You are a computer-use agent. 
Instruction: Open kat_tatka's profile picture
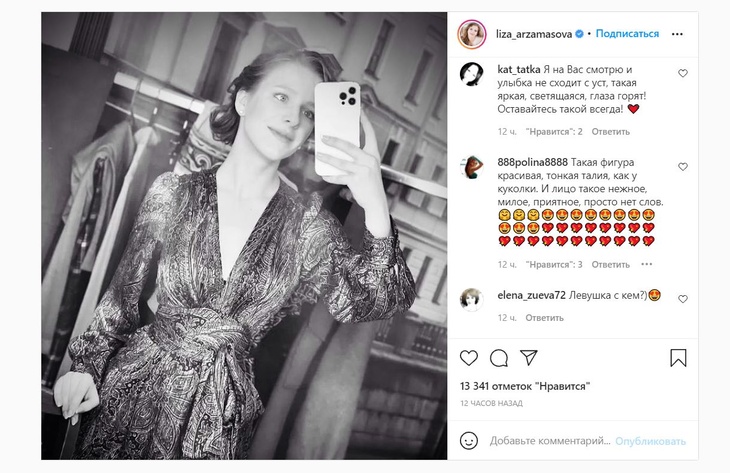471,73
